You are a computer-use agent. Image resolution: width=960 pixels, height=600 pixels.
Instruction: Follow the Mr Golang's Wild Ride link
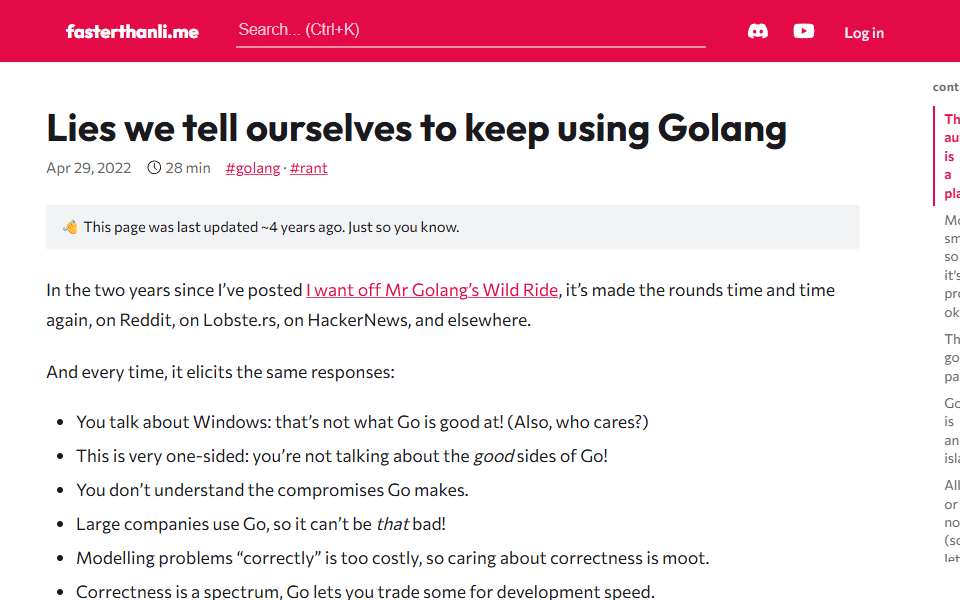[x=432, y=290]
